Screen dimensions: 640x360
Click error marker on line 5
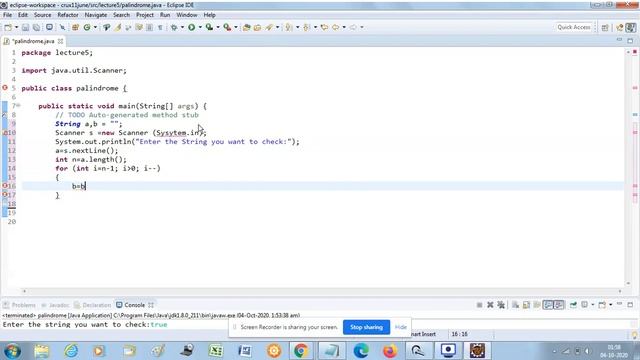tap(5, 88)
